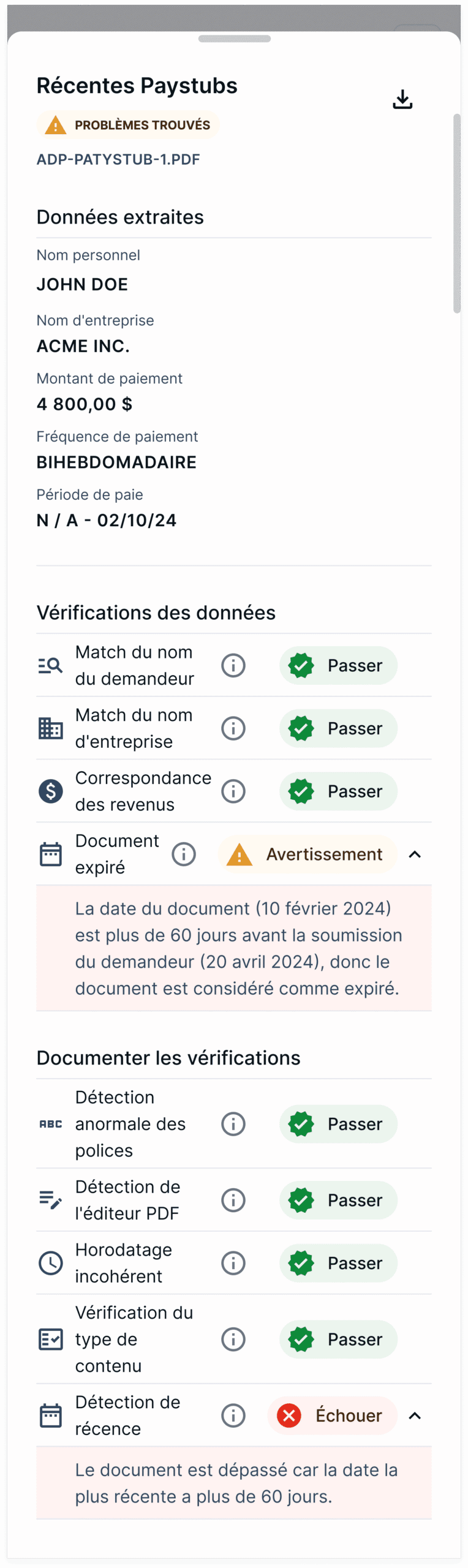Show info for Document expiré check

pyautogui.click(x=184, y=854)
